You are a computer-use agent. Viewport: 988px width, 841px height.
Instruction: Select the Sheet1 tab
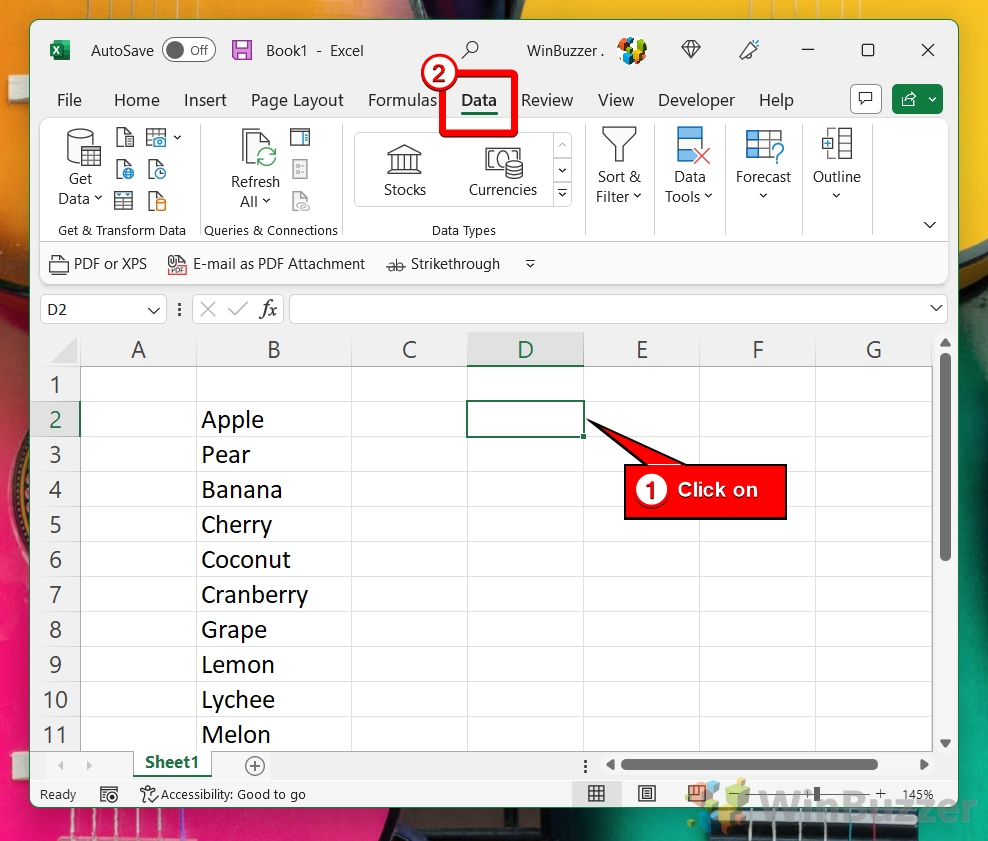pos(172,763)
